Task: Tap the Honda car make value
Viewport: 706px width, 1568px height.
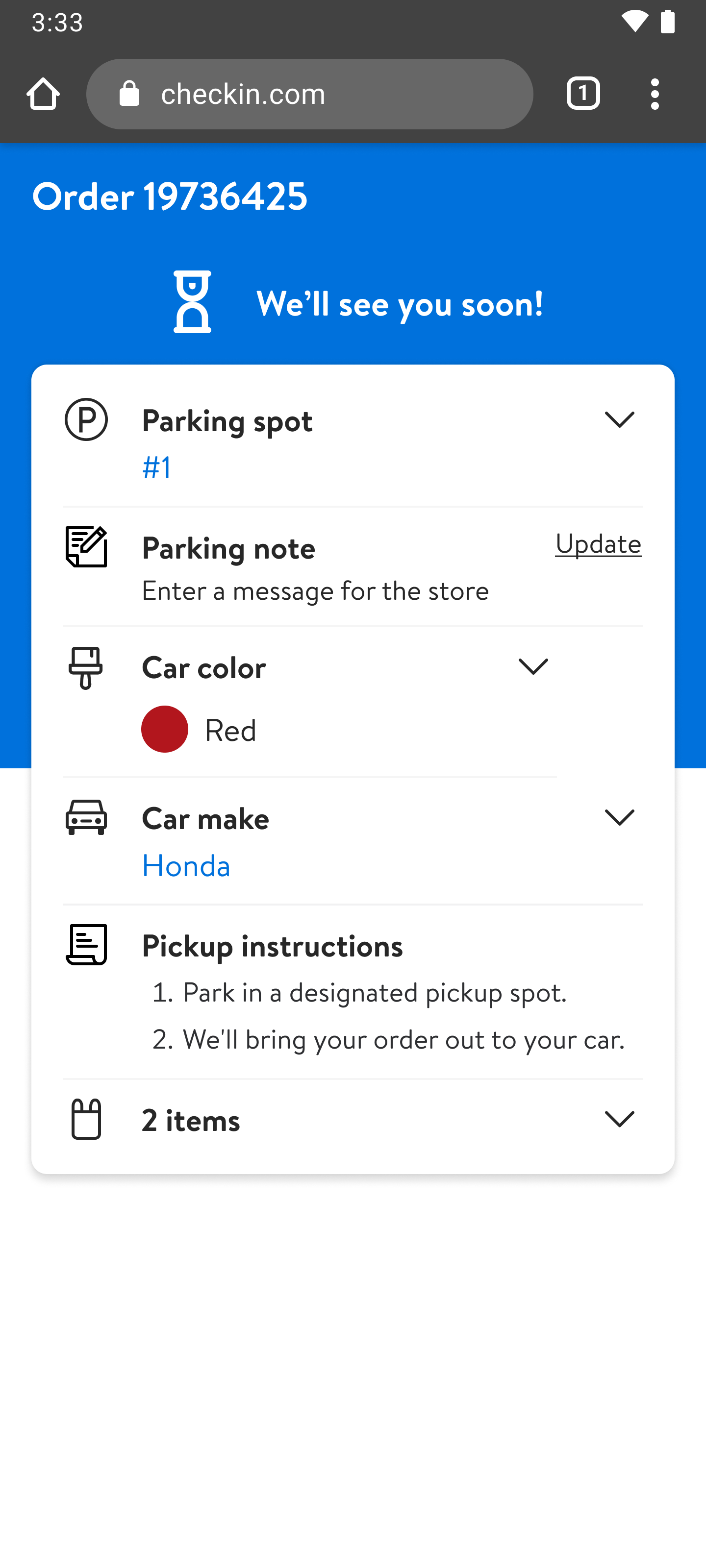Action: point(186,865)
